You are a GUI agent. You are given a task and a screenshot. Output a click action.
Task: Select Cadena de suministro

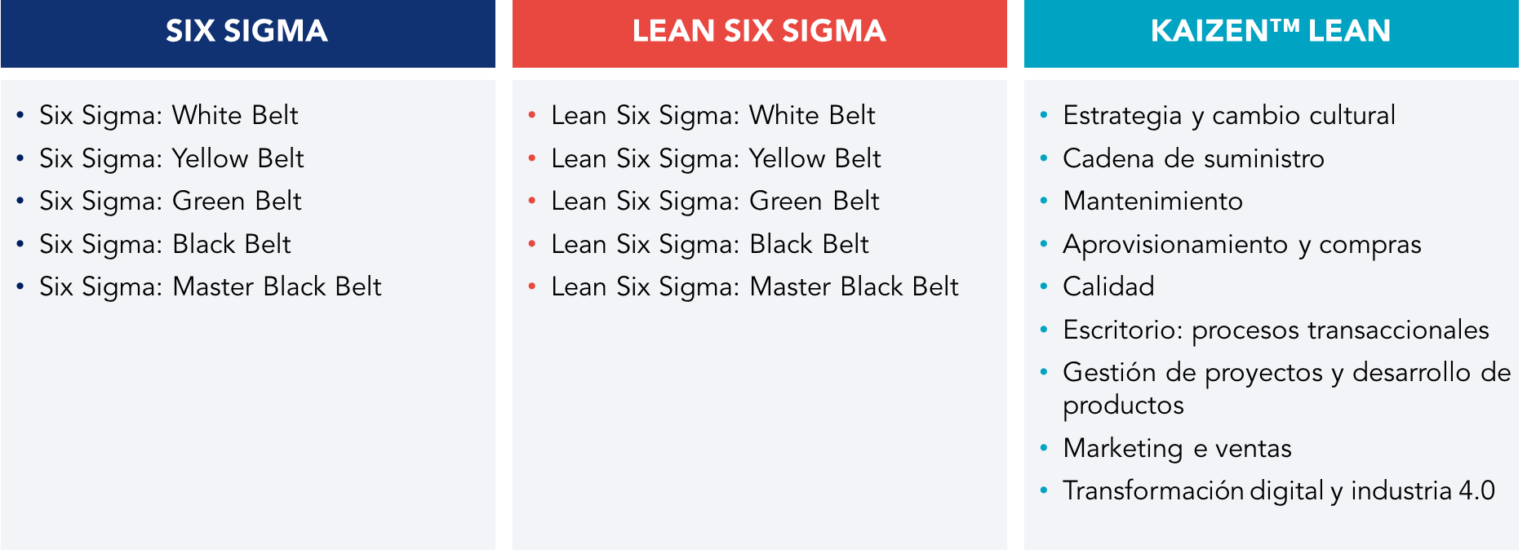pyautogui.click(x=1193, y=159)
